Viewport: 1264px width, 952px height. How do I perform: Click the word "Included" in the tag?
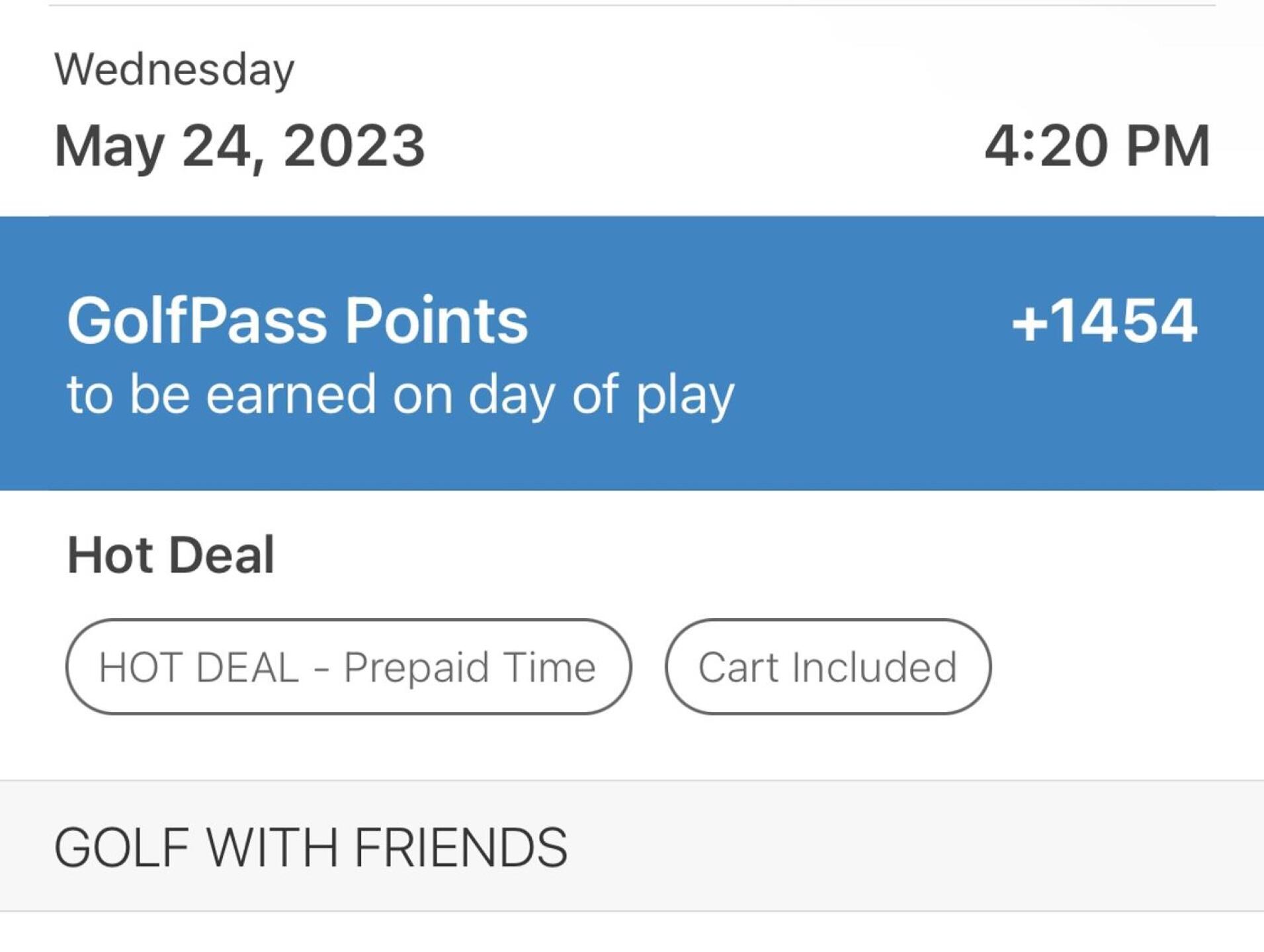coord(874,667)
